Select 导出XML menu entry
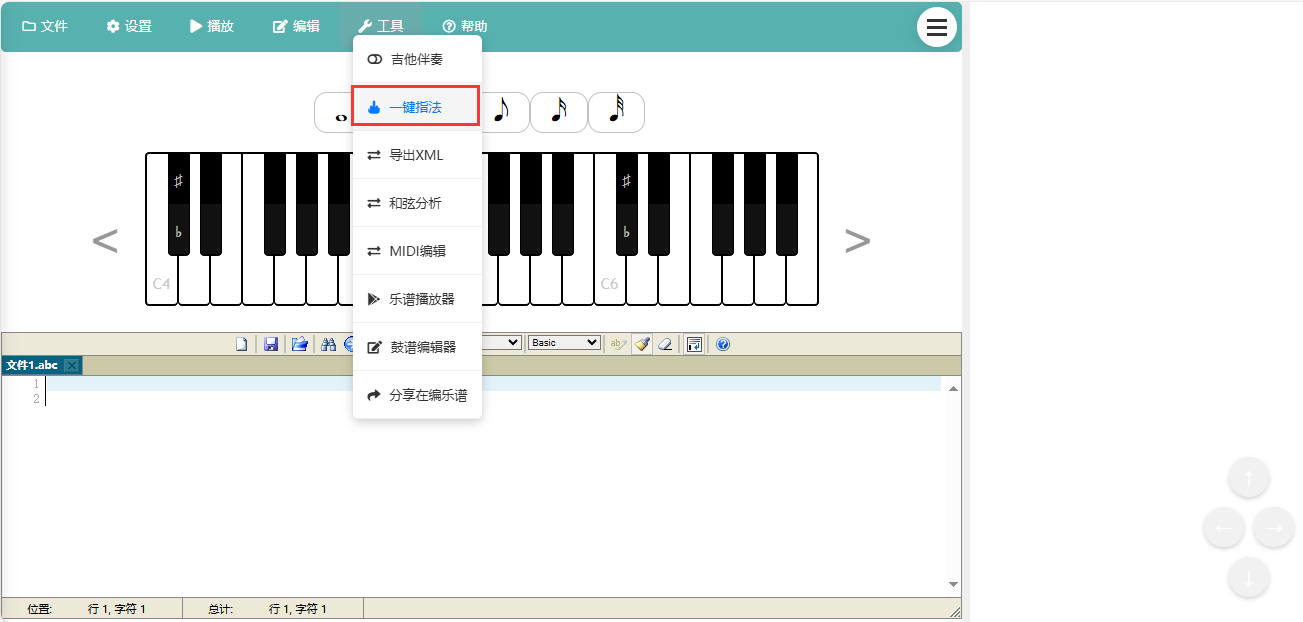Screen dimensions: 1303x622 tap(417, 155)
